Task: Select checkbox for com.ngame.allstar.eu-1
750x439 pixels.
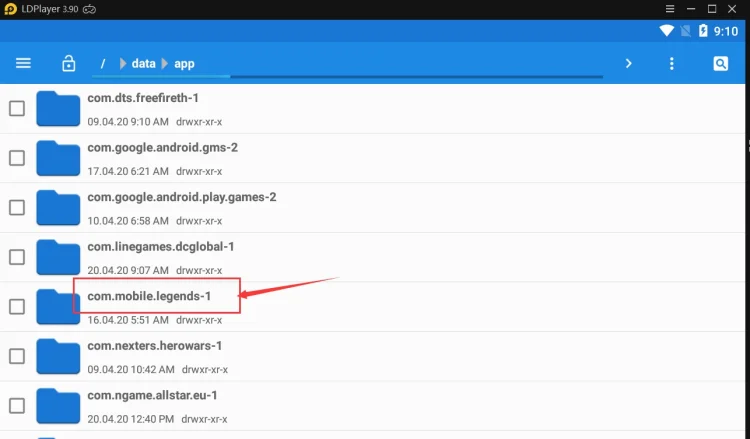Action: pos(17,406)
